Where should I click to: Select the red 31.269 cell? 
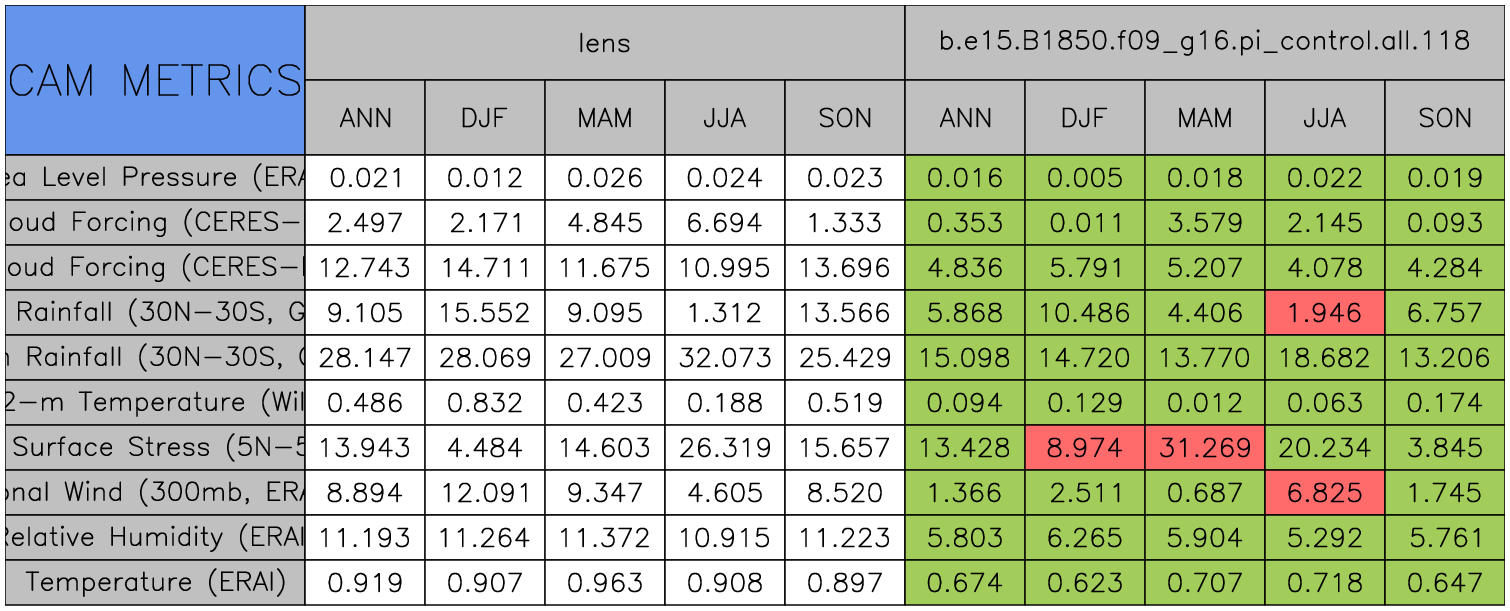pyautogui.click(x=1204, y=448)
